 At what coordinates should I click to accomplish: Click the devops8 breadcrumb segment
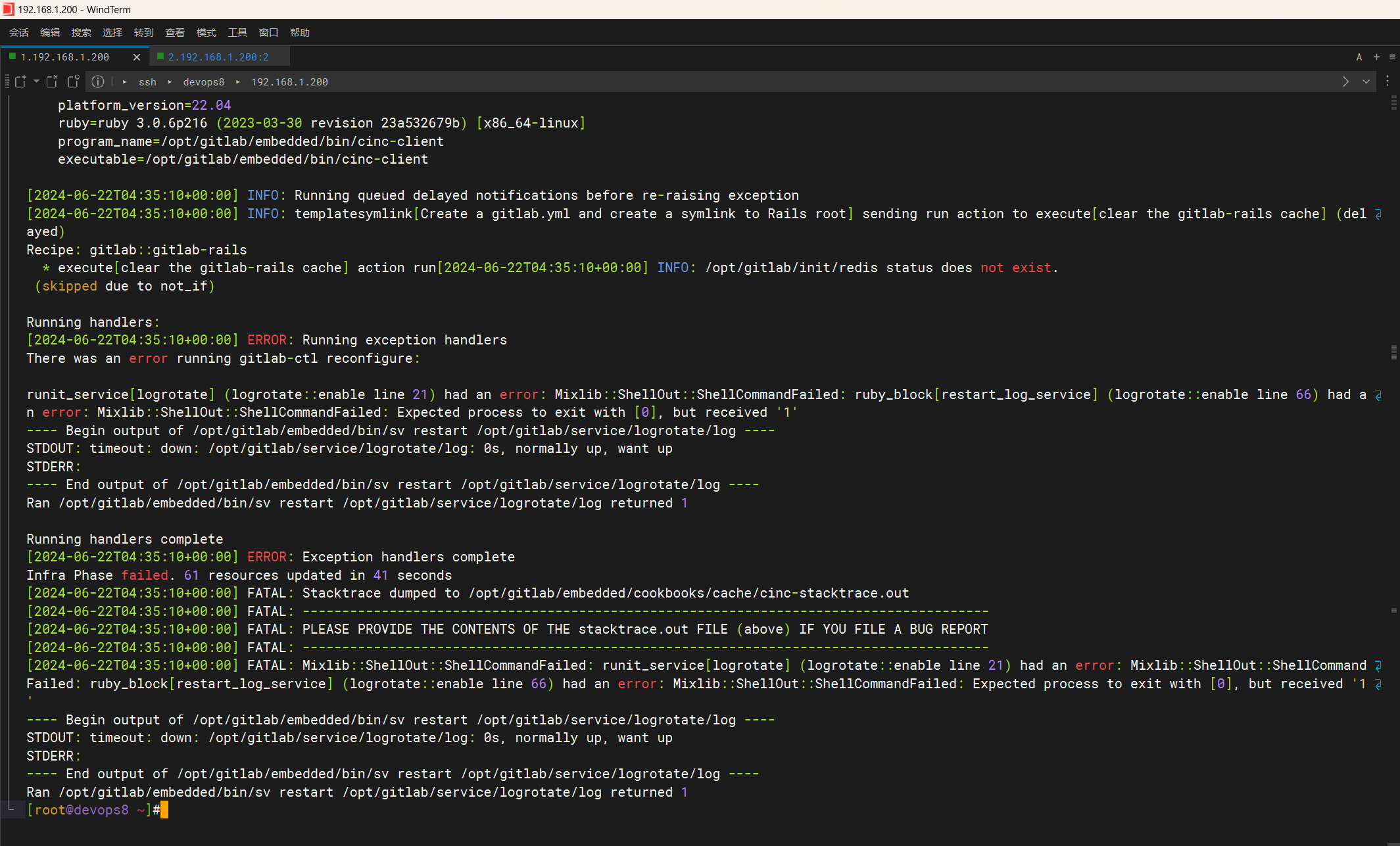tap(203, 82)
